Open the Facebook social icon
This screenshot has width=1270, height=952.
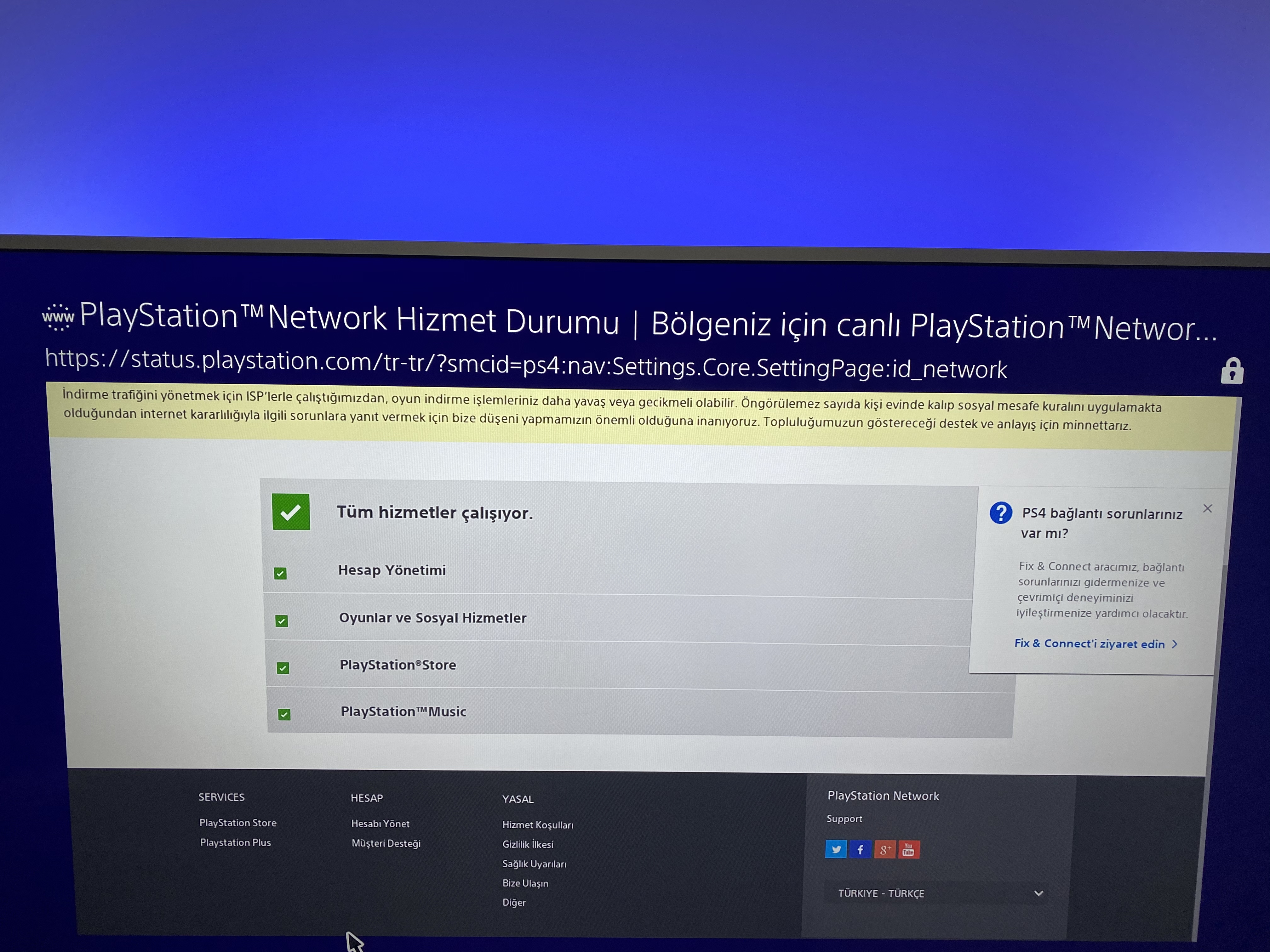(860, 849)
